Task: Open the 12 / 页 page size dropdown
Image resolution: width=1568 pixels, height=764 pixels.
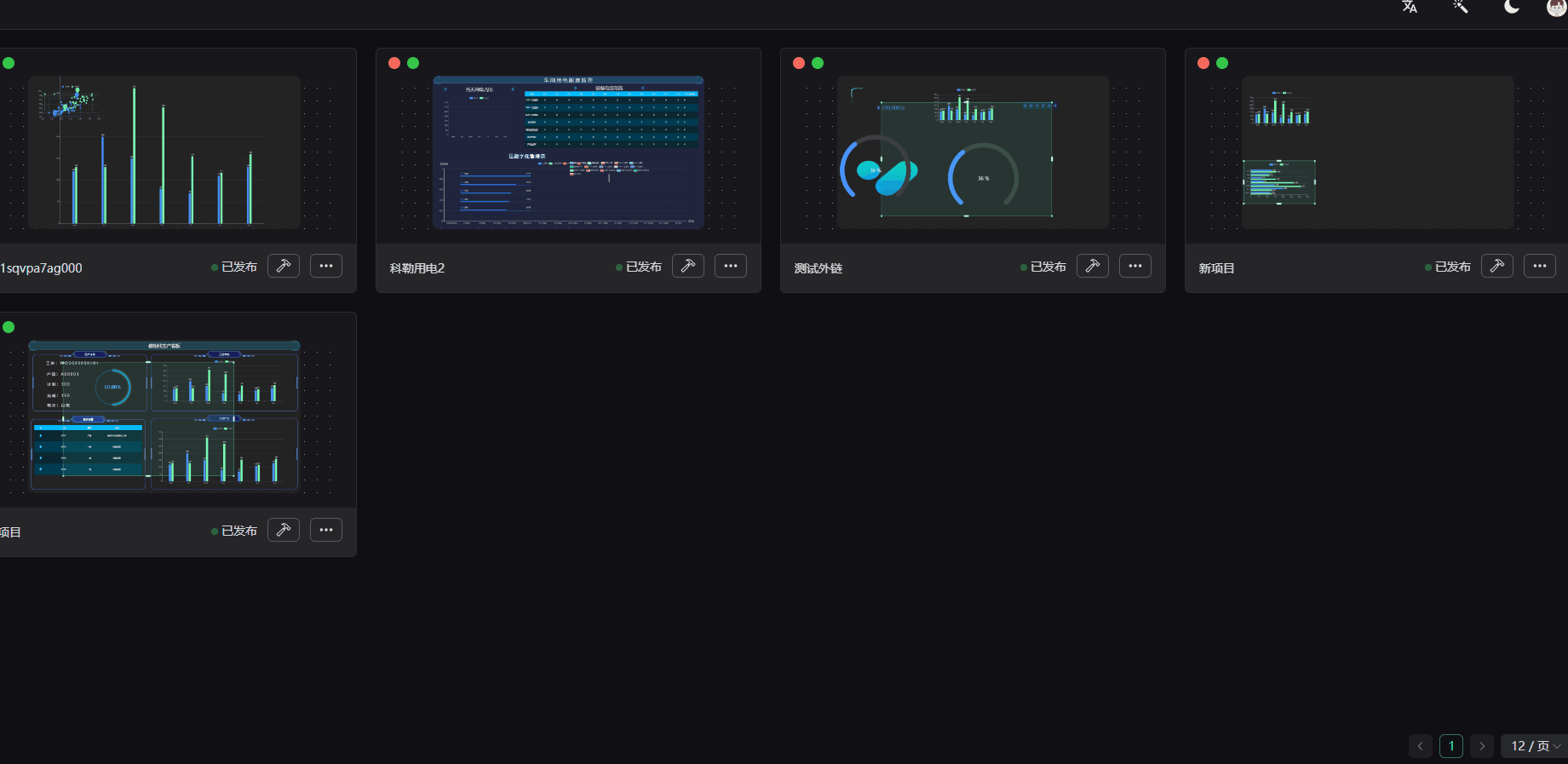Action: [x=1534, y=746]
